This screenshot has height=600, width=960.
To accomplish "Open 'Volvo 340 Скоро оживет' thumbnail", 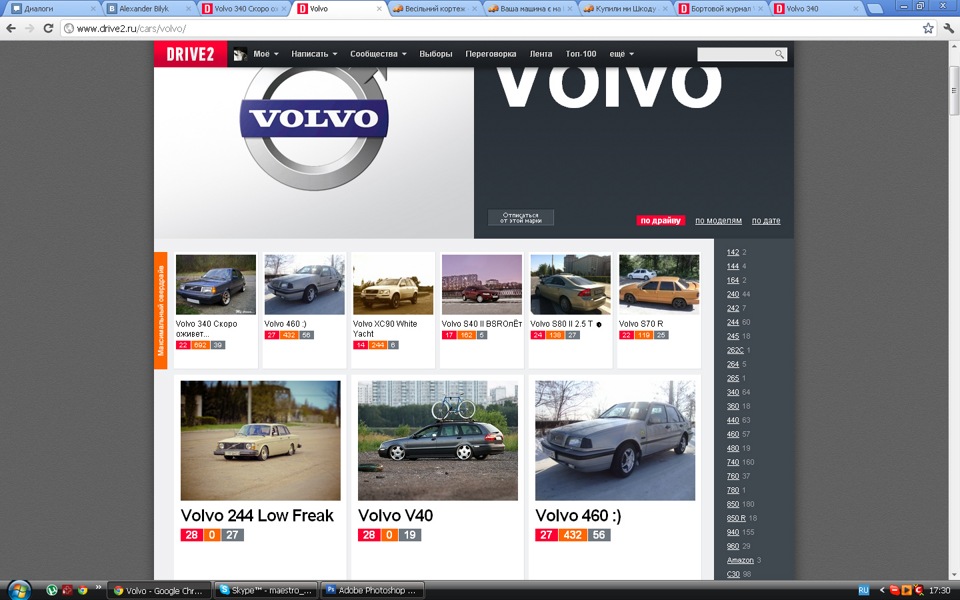I will tap(216, 285).
